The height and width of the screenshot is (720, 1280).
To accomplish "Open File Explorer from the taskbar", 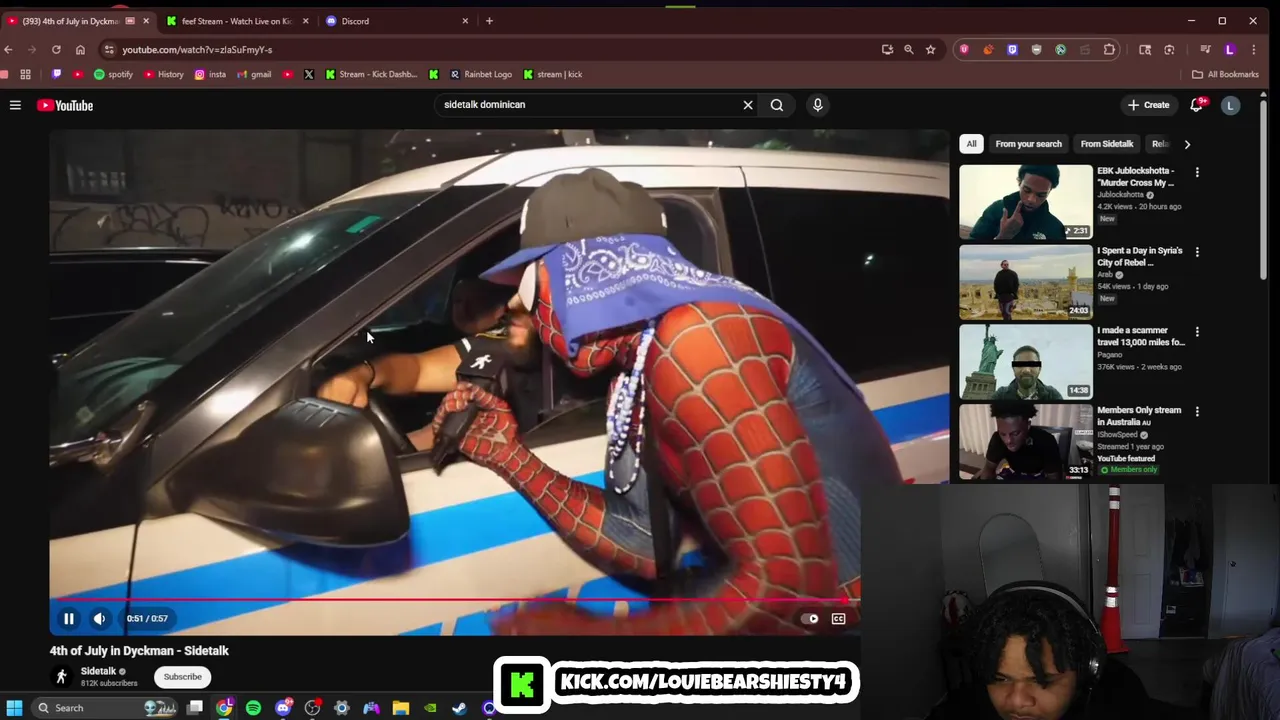I will [x=401, y=708].
